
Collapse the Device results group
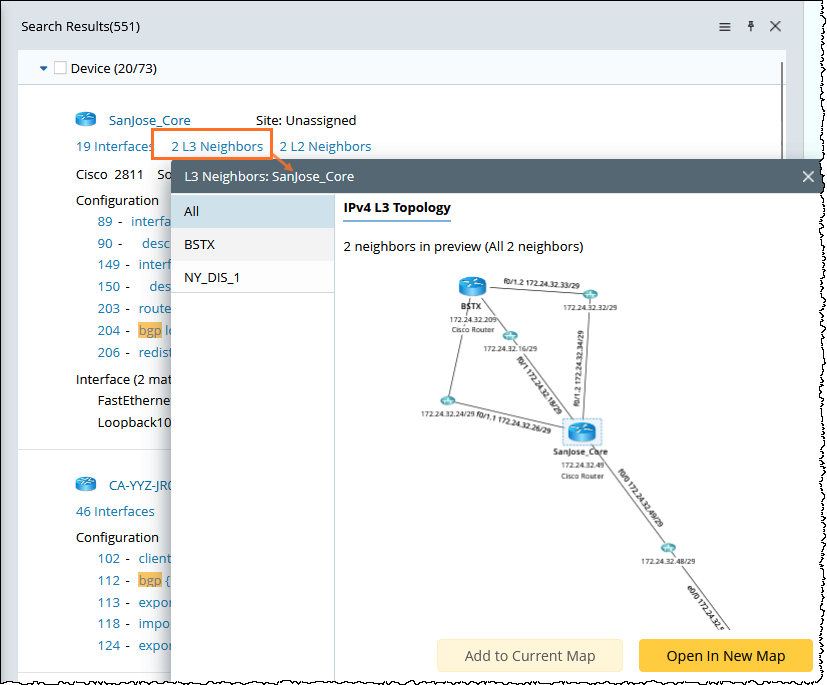44,69
